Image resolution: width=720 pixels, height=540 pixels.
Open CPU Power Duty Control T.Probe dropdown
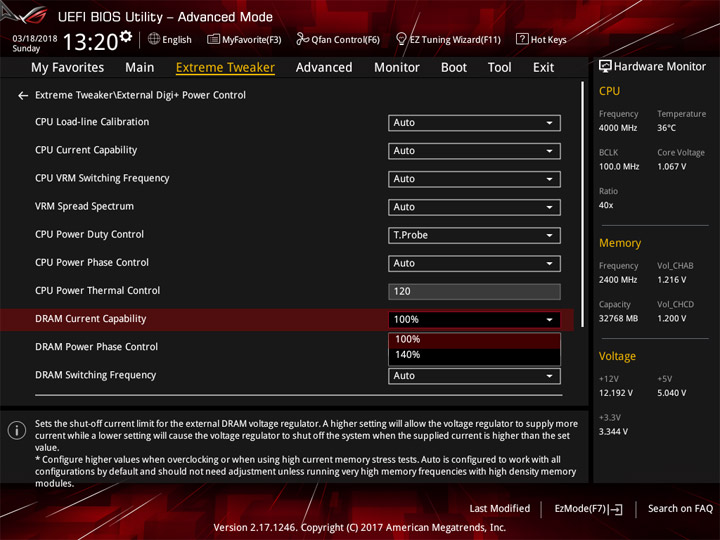tap(474, 236)
